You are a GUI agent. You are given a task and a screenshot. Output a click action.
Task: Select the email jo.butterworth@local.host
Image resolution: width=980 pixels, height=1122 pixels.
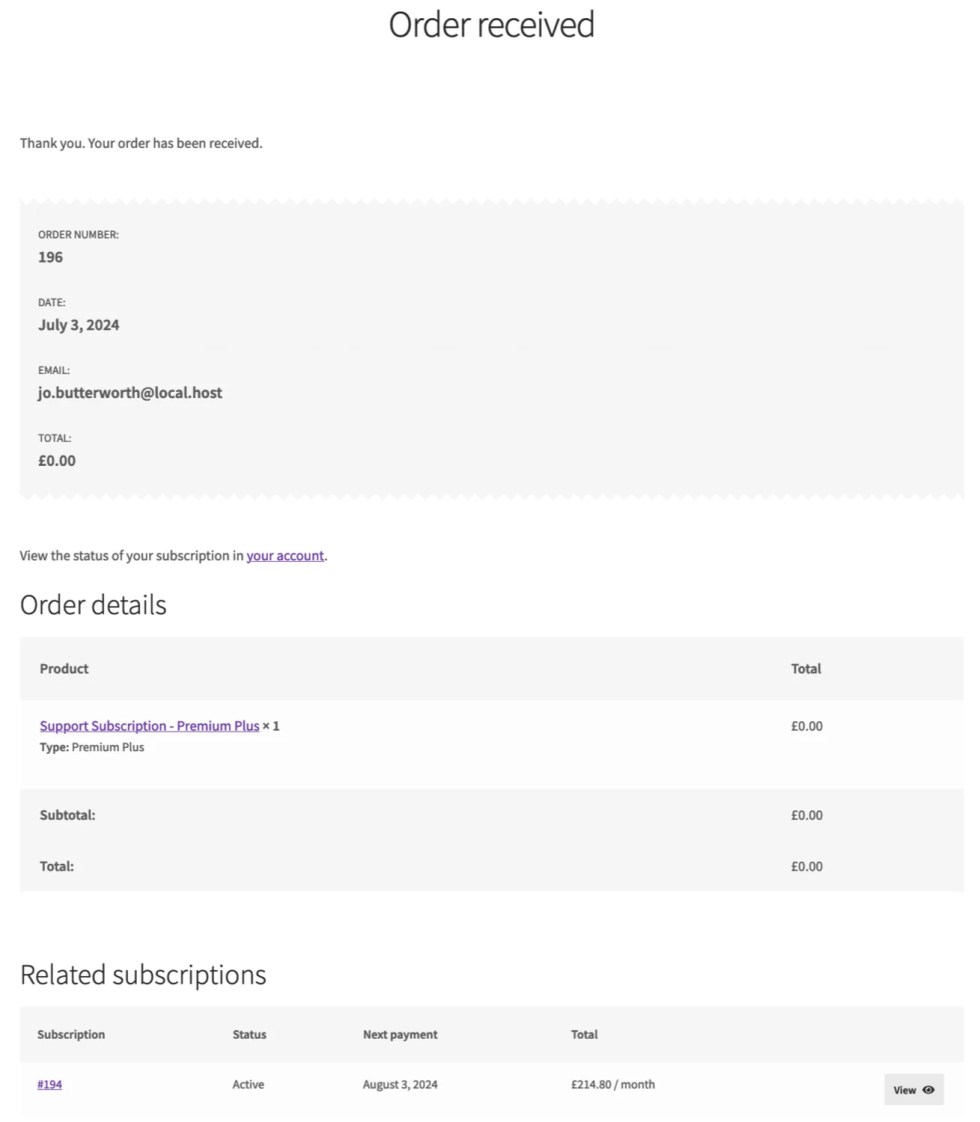[x=130, y=393]
